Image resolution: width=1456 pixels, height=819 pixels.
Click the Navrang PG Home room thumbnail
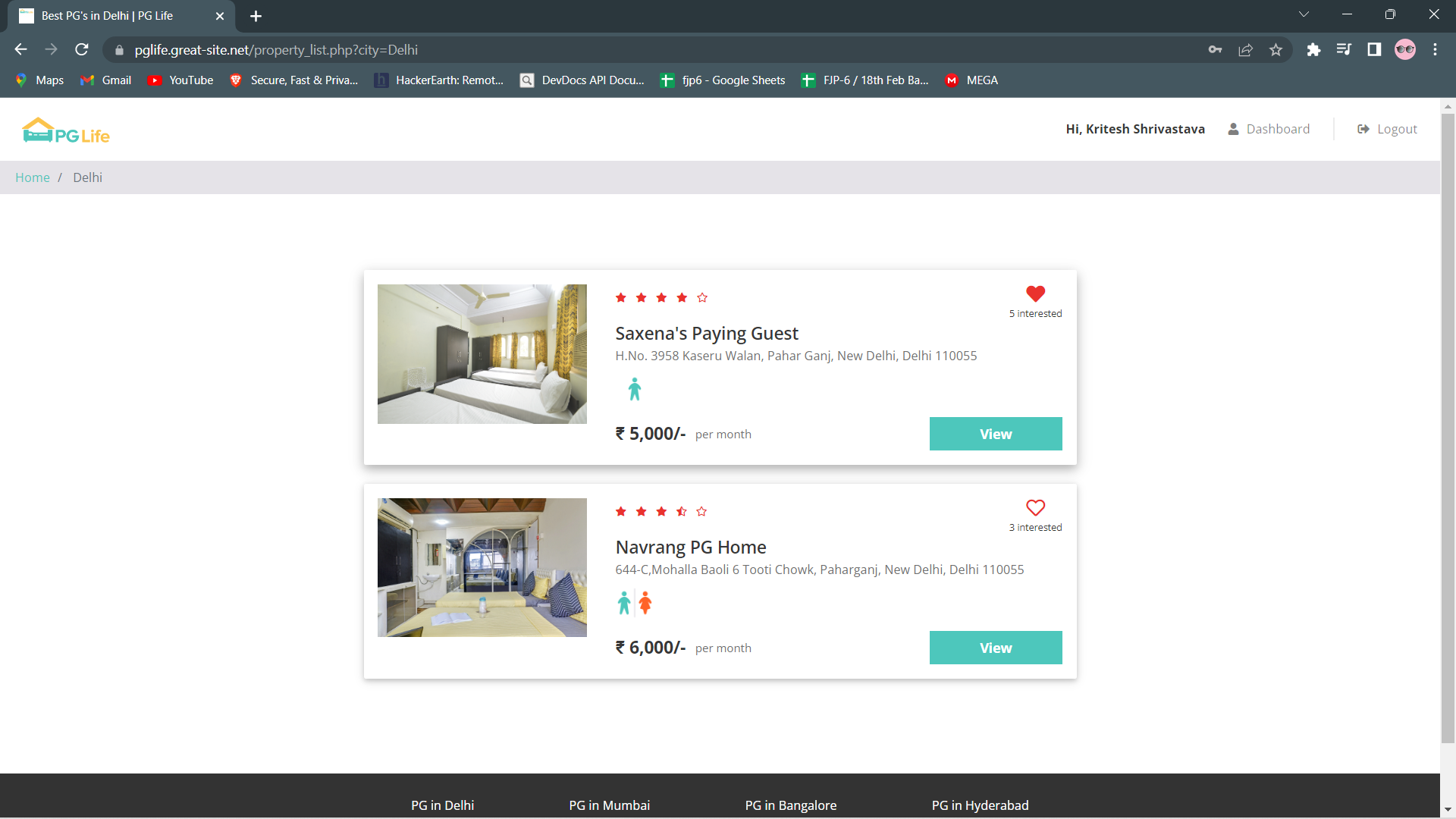click(482, 567)
